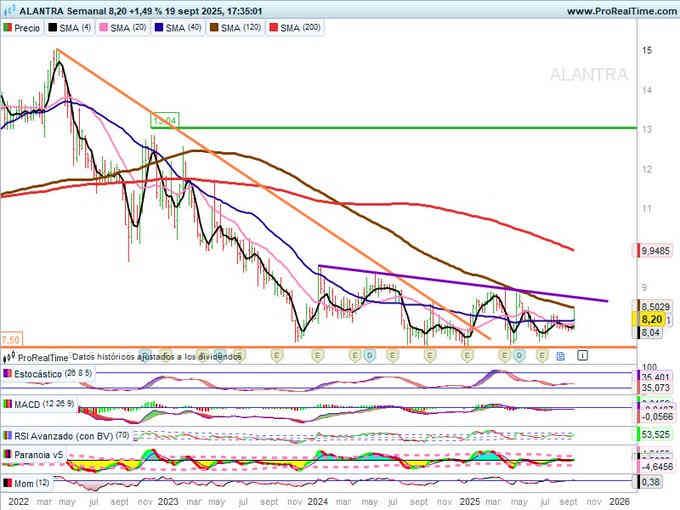Image resolution: width=680 pixels, height=510 pixels.
Task: Click the Mom (12) indicator color icon
Action: pyautogui.click(x=8, y=482)
